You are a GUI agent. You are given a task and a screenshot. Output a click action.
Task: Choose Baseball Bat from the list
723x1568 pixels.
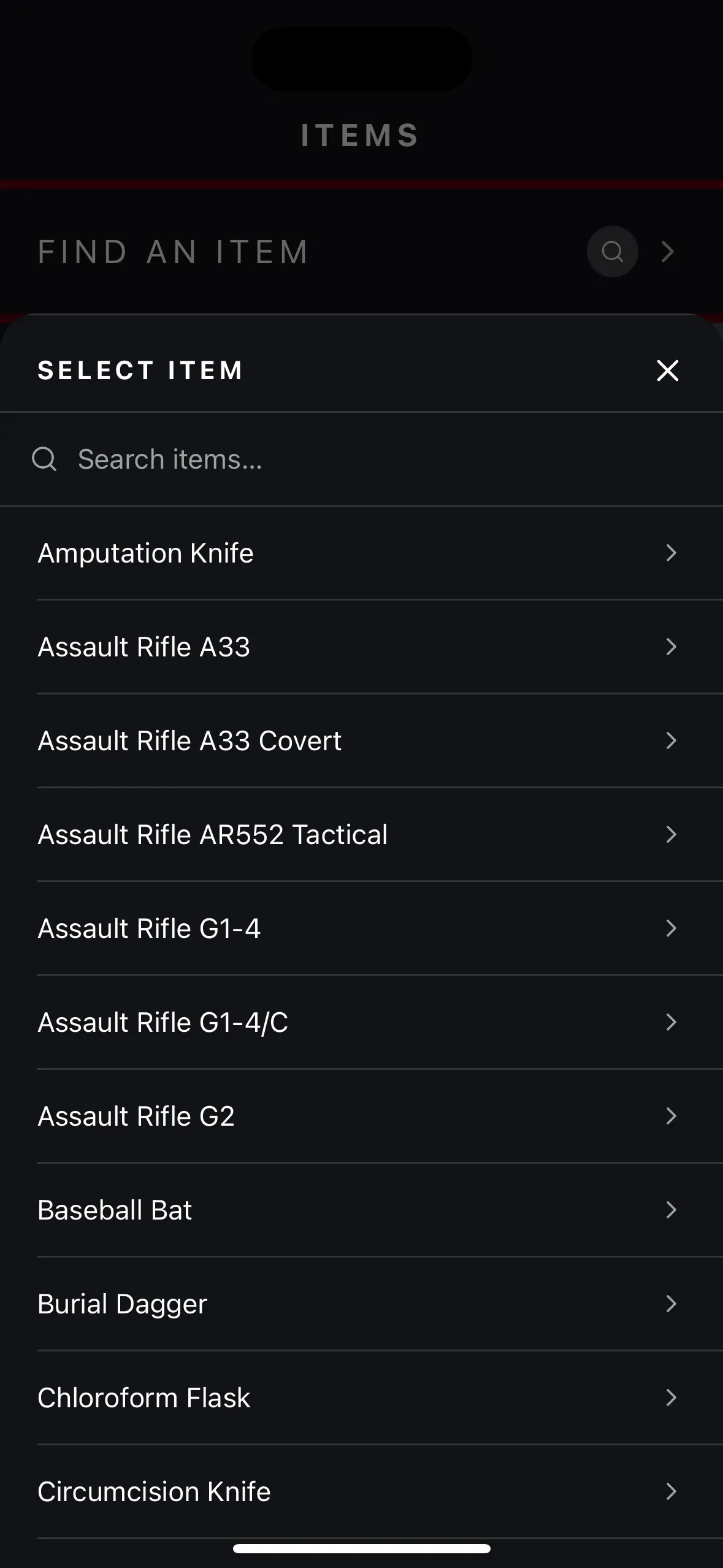tap(361, 1210)
